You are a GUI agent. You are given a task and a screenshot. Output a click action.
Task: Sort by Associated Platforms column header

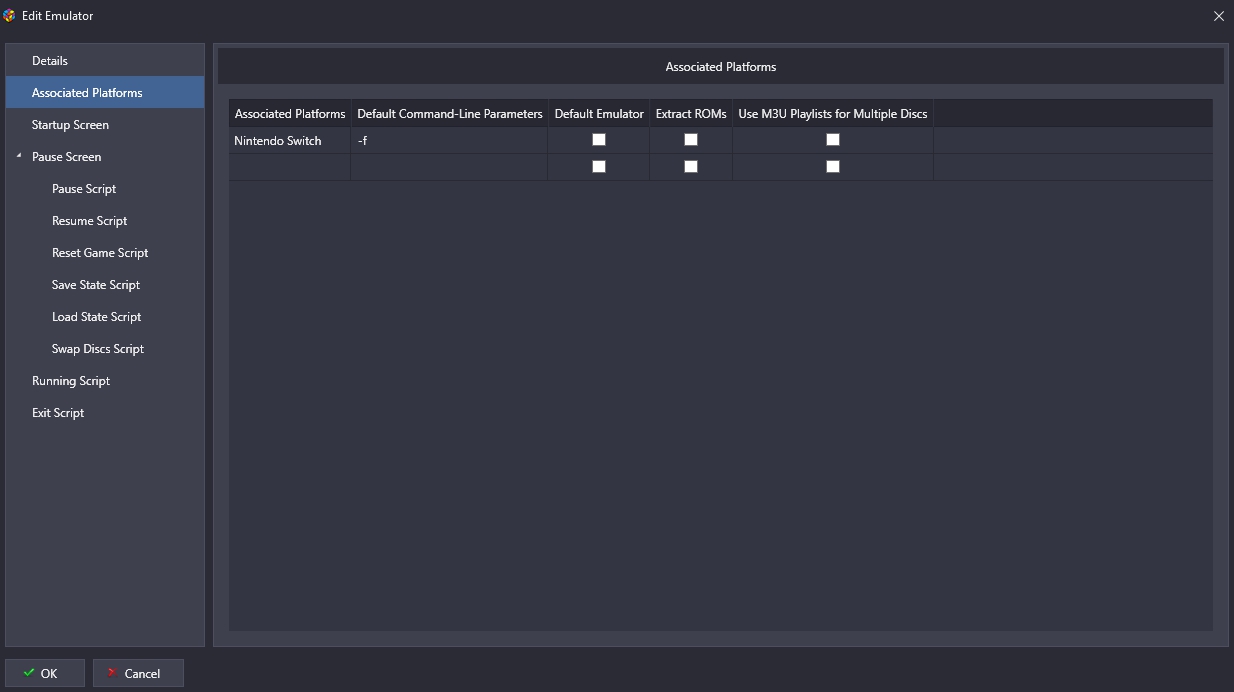[x=289, y=114]
